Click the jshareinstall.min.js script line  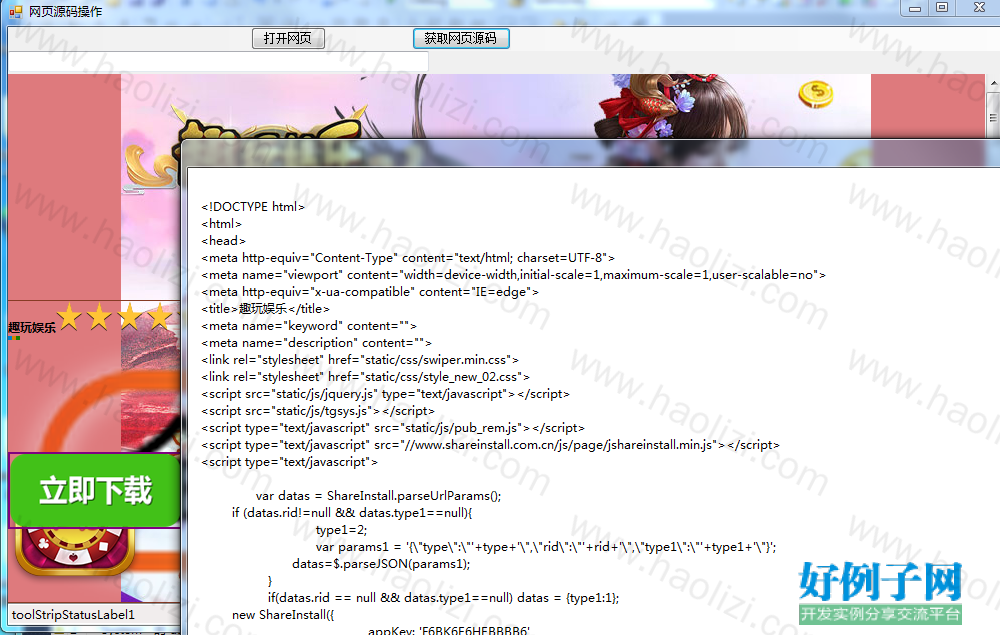[490, 445]
